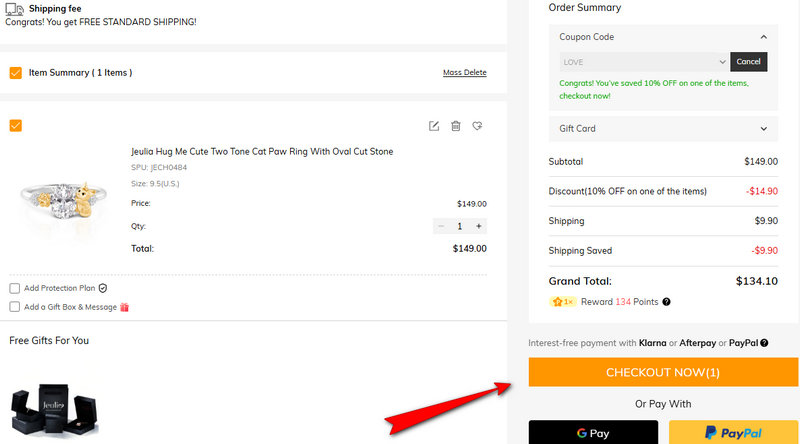Image resolution: width=800 pixels, height=444 pixels.
Task: Open the payment options help icon
Action: 764,343
